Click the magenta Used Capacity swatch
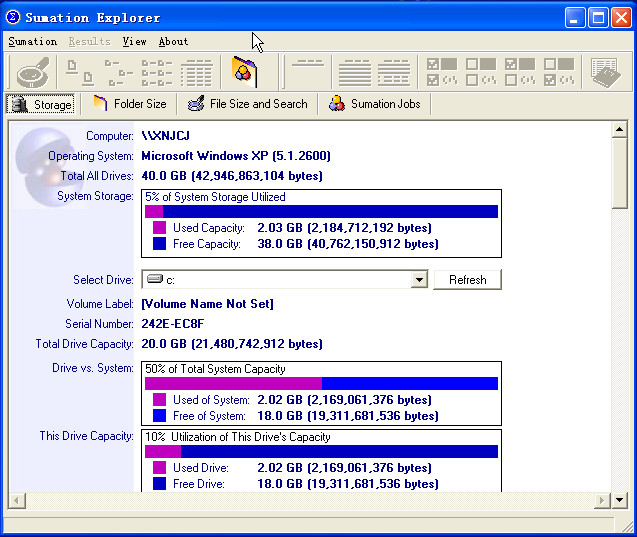This screenshot has height=537, width=637. (159, 227)
